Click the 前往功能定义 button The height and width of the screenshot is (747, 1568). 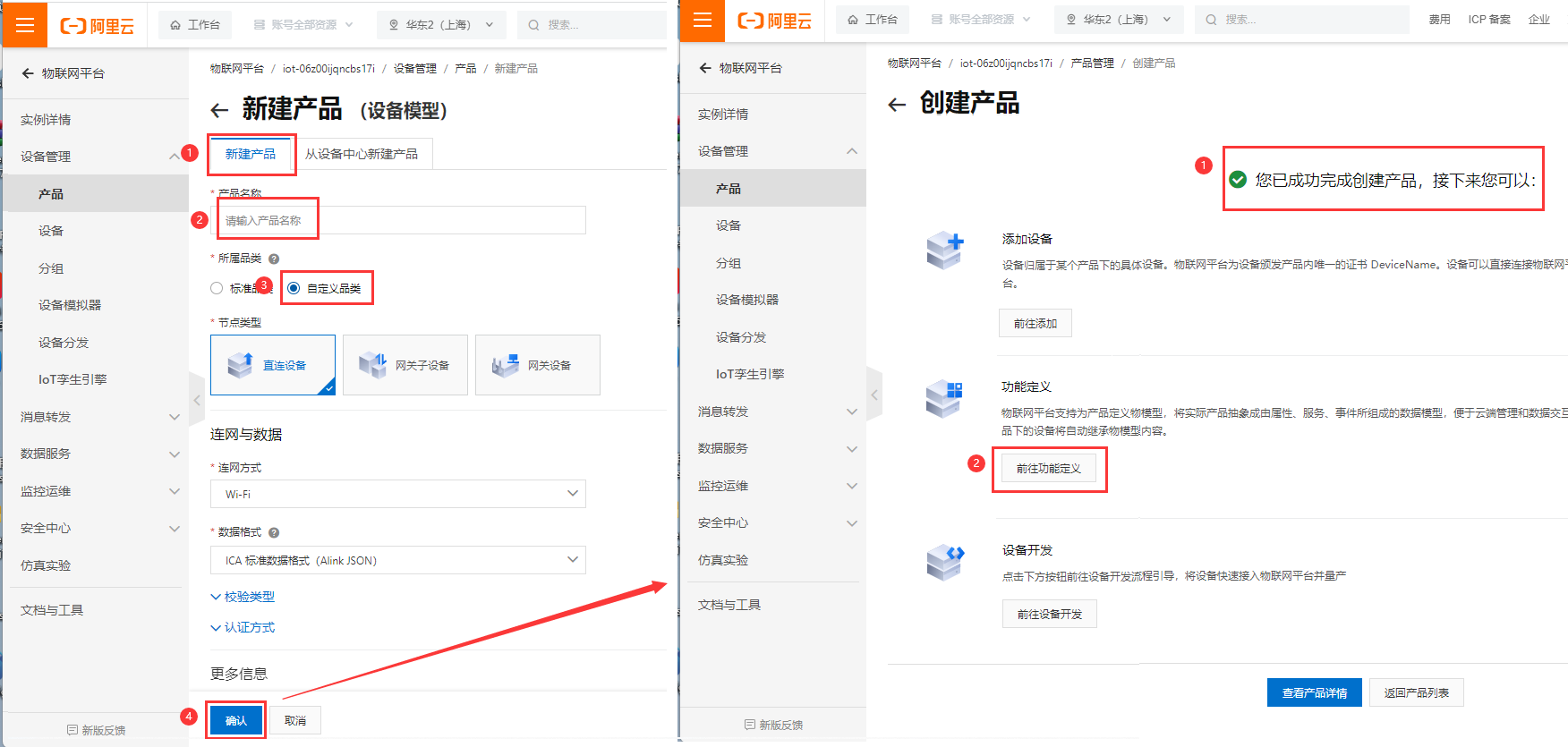pos(1048,469)
